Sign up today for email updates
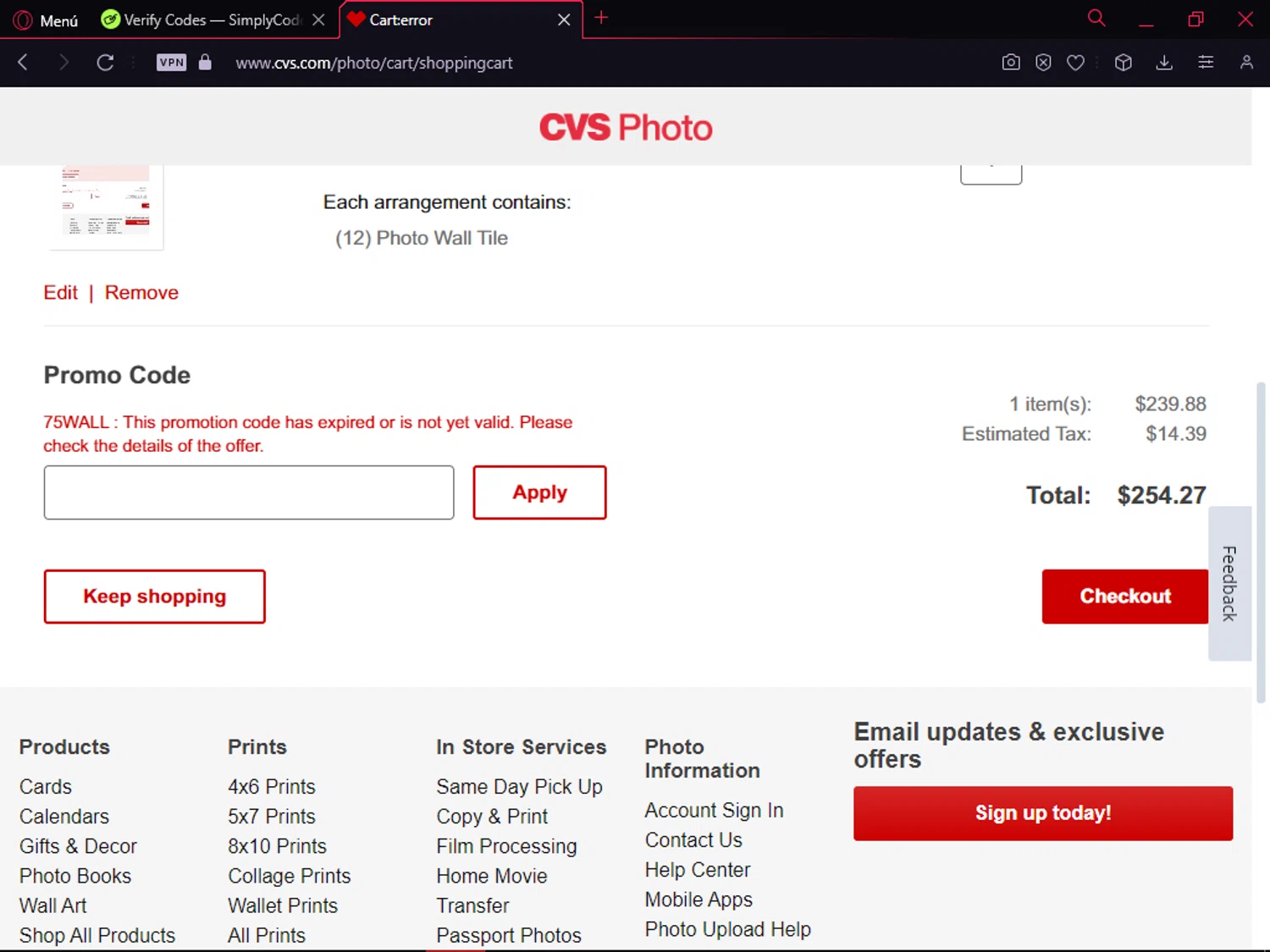 pyautogui.click(x=1043, y=813)
